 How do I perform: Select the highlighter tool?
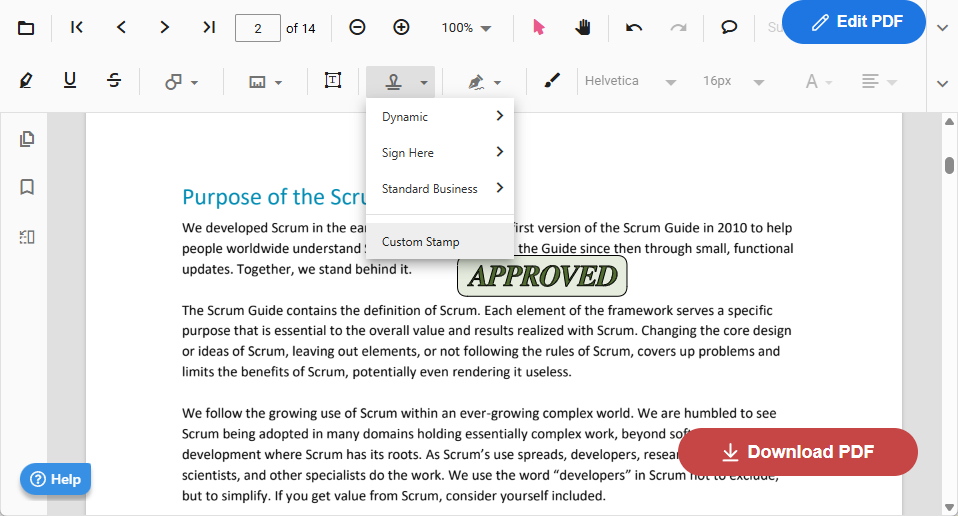point(26,81)
